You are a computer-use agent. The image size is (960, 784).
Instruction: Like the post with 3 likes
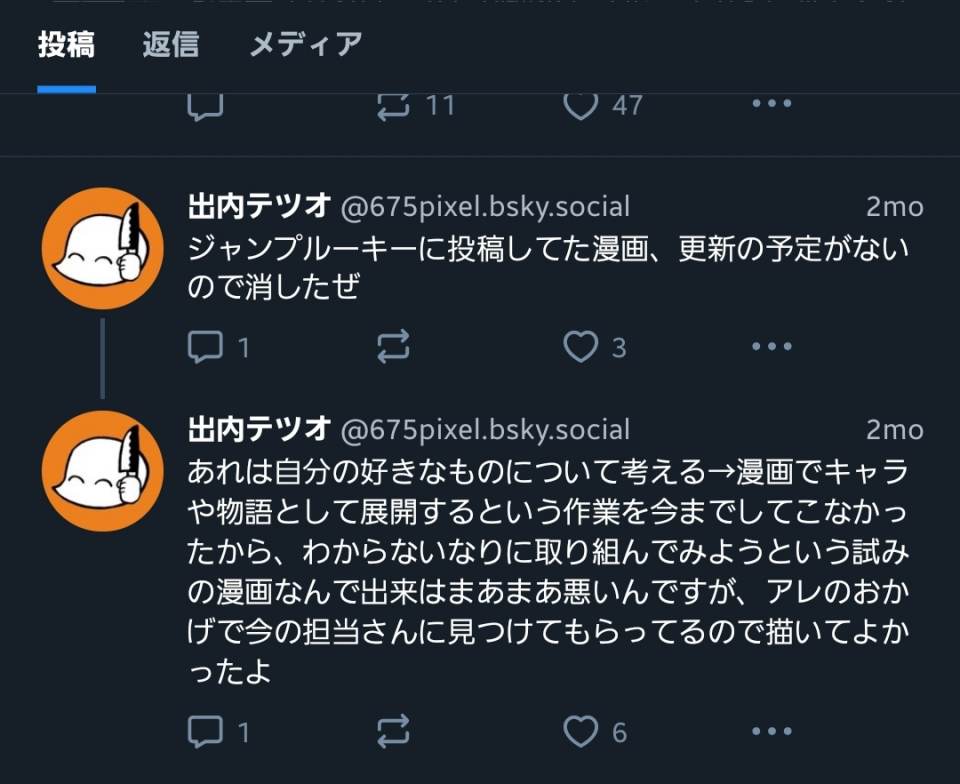[x=581, y=347]
